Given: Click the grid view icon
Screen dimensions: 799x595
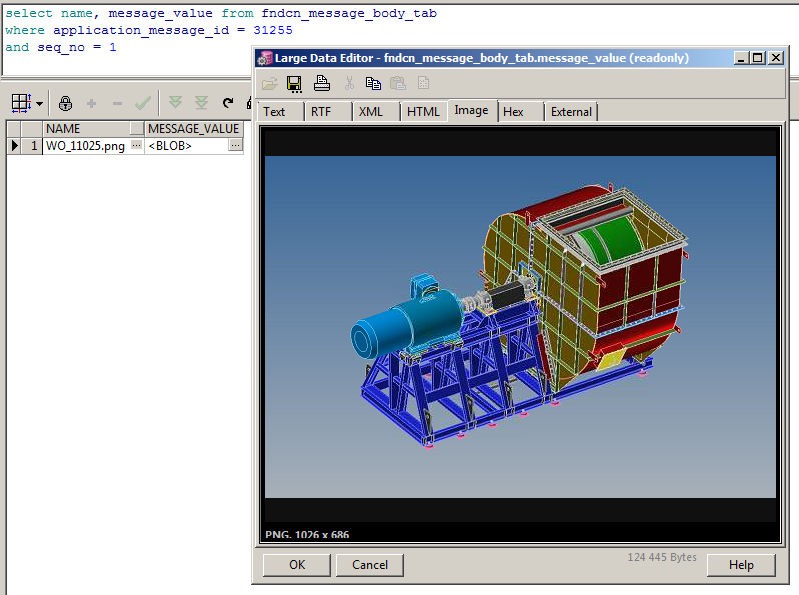Looking at the screenshot, I should point(21,103).
